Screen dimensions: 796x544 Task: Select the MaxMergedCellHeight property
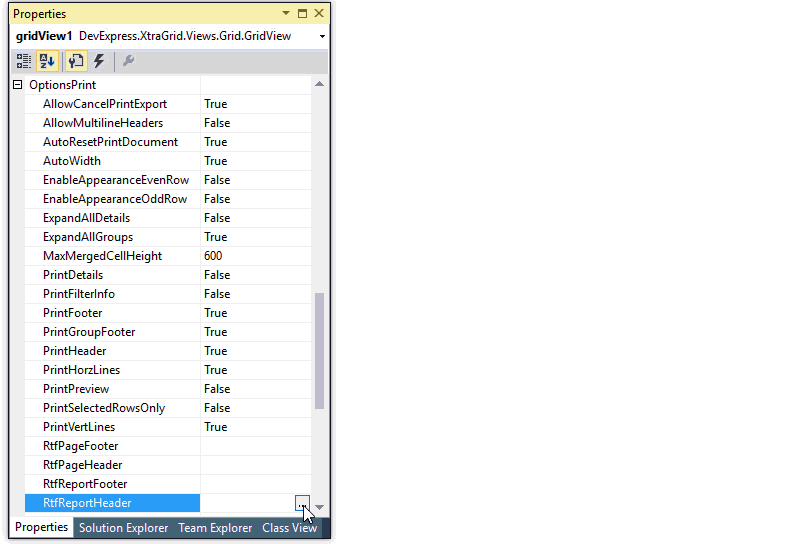112,256
